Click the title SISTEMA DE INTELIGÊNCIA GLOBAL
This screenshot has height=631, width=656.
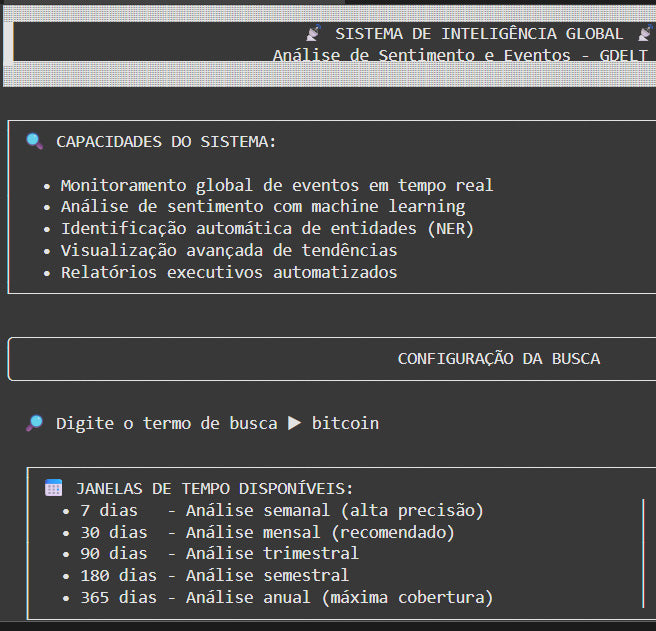(x=479, y=33)
